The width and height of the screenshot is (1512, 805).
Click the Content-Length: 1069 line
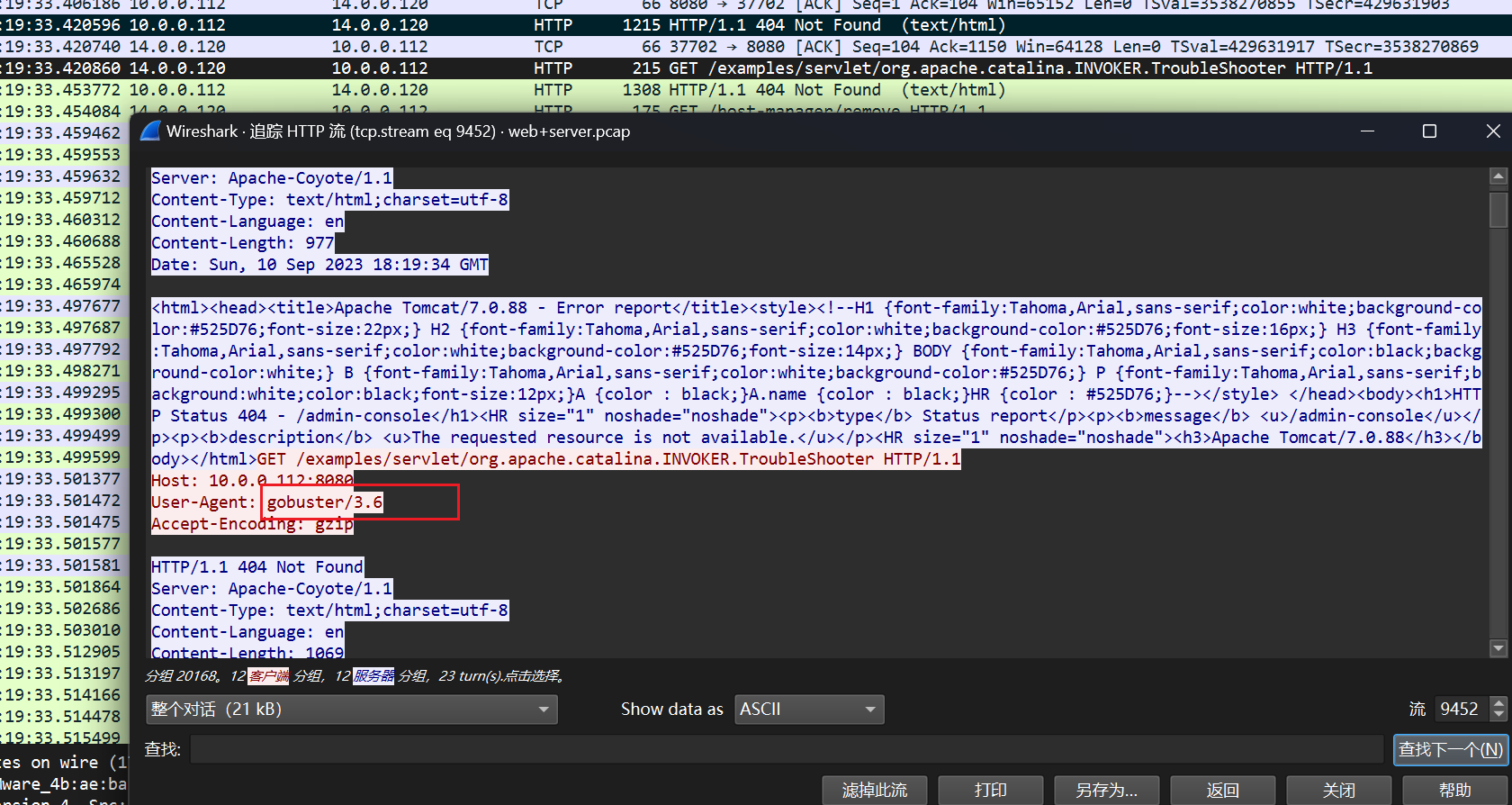247,652
